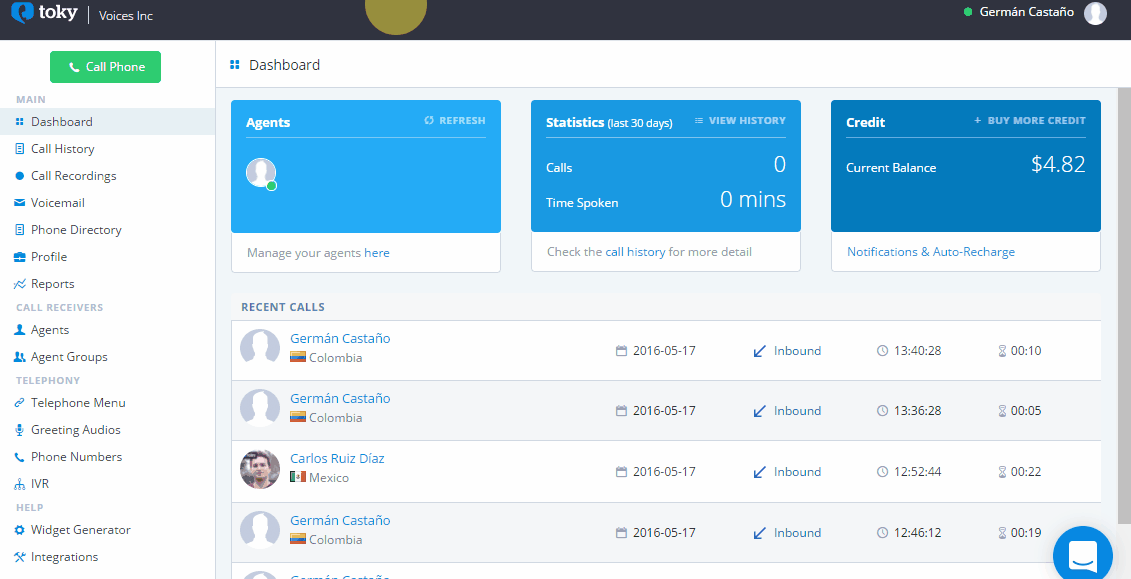Open Carlos Ruiz Díaz contact link
The height and width of the screenshot is (579, 1131).
[x=337, y=459]
